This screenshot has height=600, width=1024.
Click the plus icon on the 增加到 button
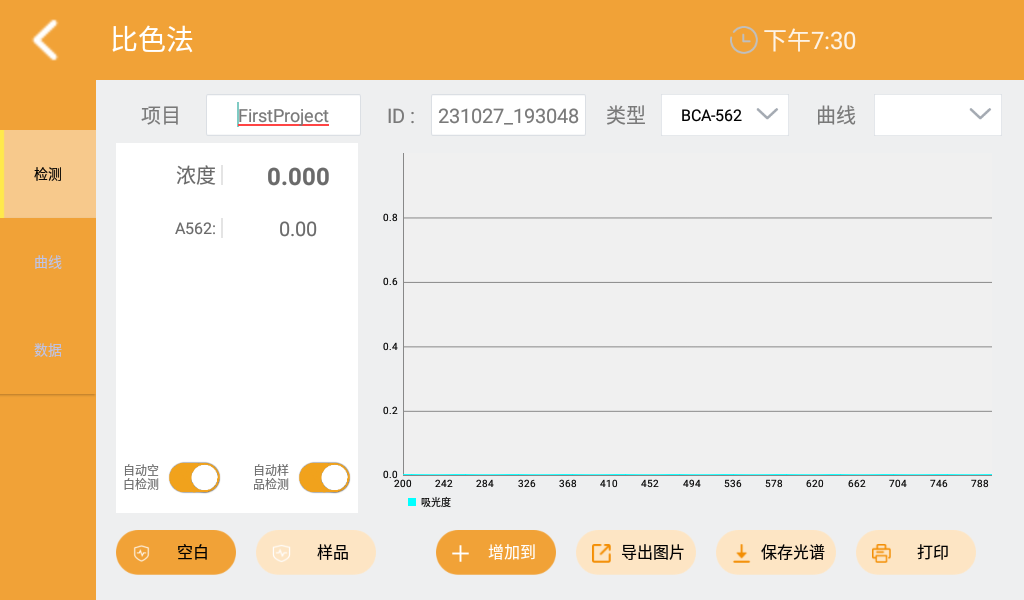(x=459, y=552)
